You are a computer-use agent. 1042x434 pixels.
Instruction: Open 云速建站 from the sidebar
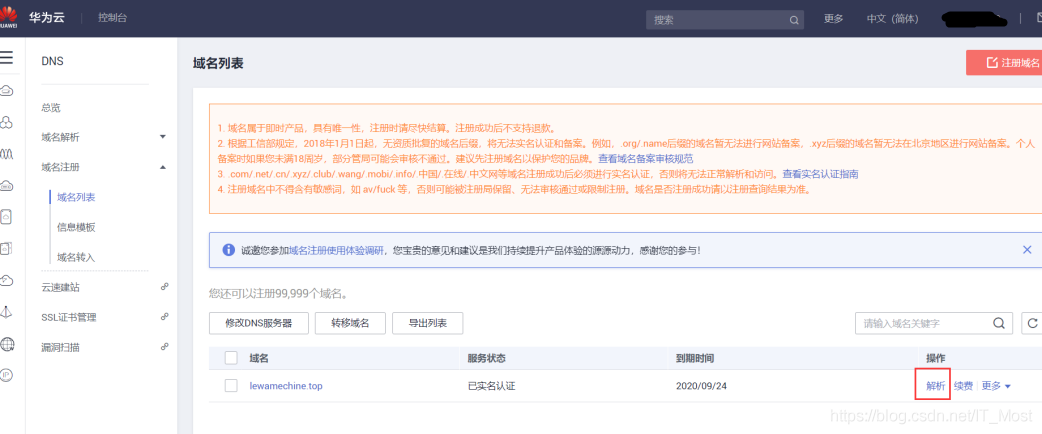(x=60, y=287)
